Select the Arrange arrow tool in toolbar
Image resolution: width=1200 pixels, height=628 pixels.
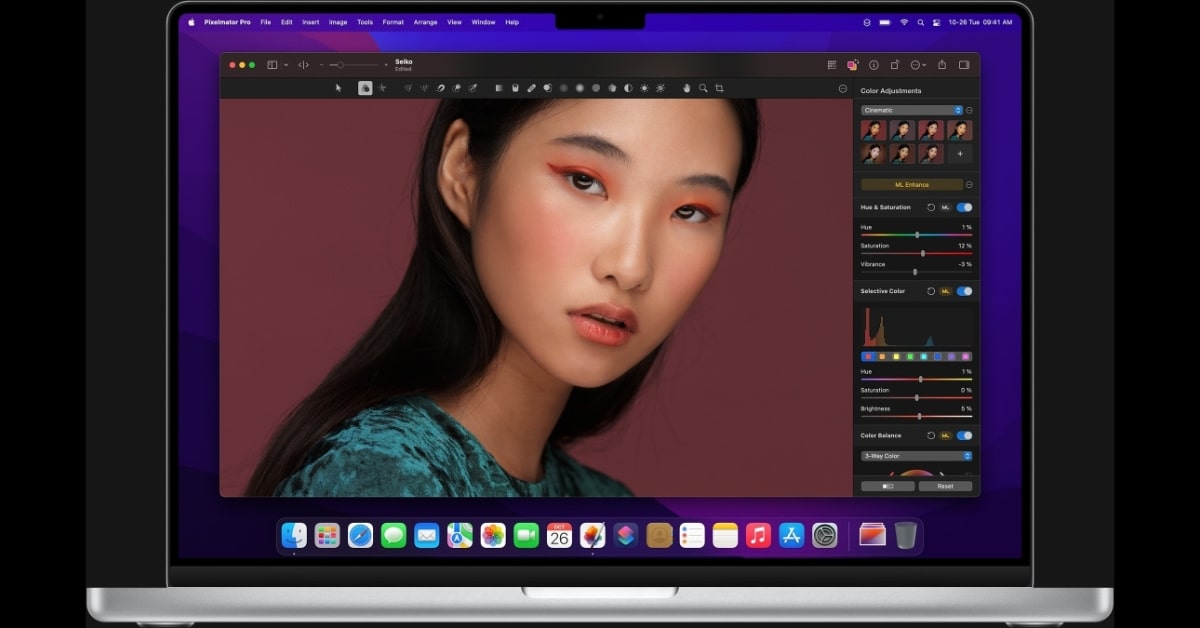338,88
